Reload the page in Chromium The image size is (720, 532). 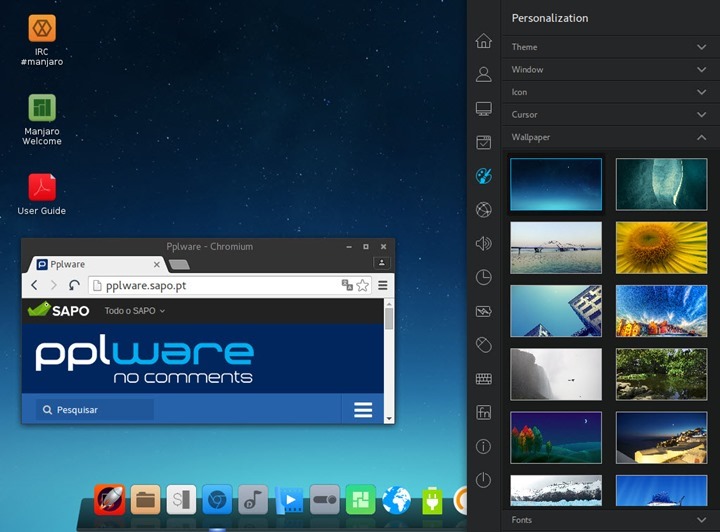74,285
